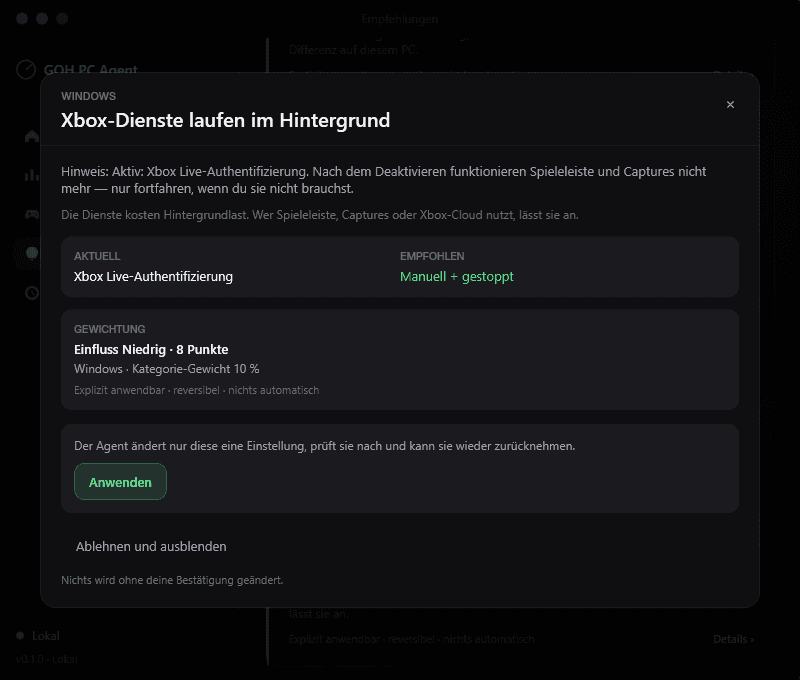Screen dimensions: 800x680
Task: Click the yellow minimize traffic light
Action: [42, 19]
